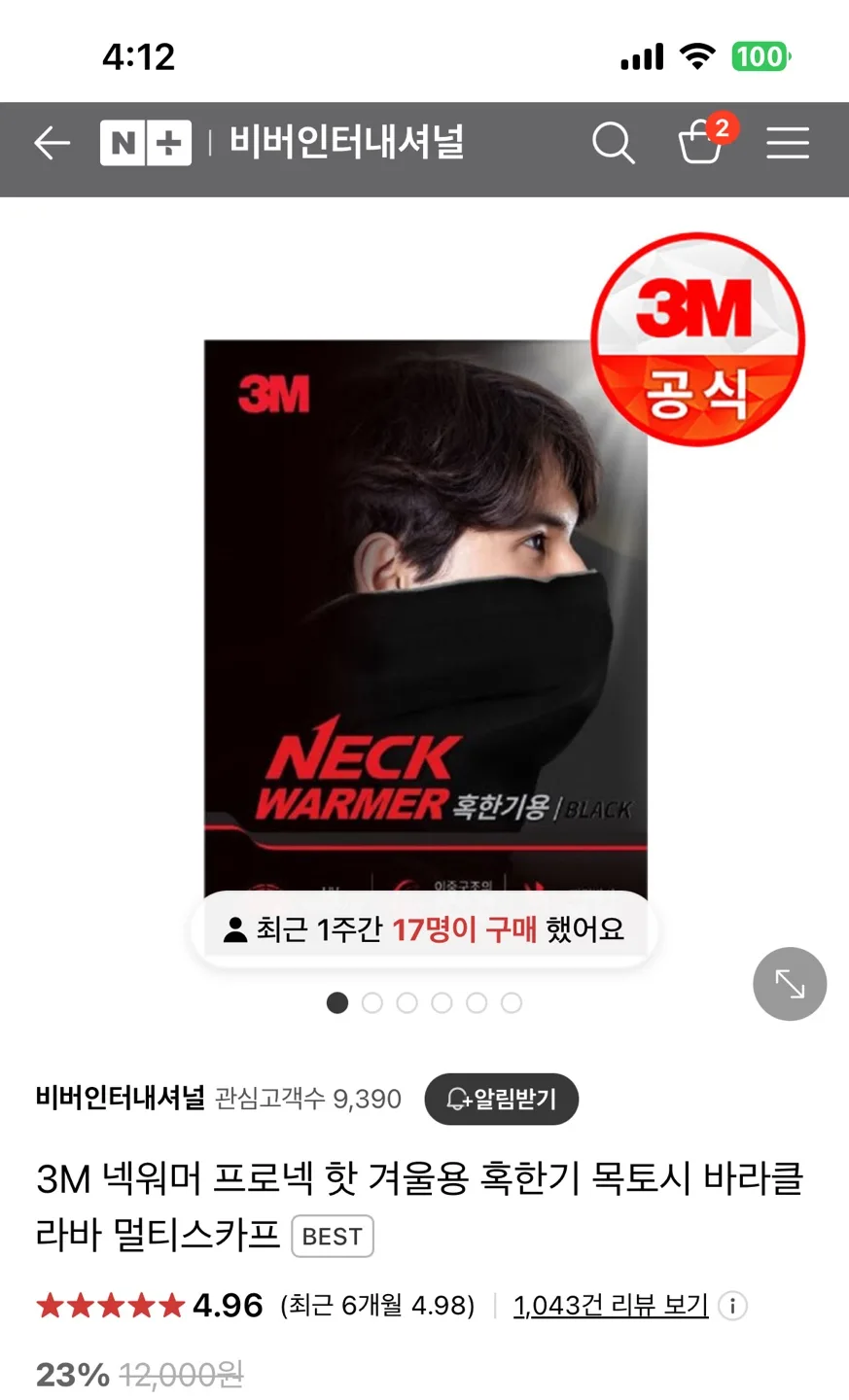Tap the 비버인터내셔널 seller name below image
The height and width of the screenshot is (1400, 849).
click(x=121, y=1099)
